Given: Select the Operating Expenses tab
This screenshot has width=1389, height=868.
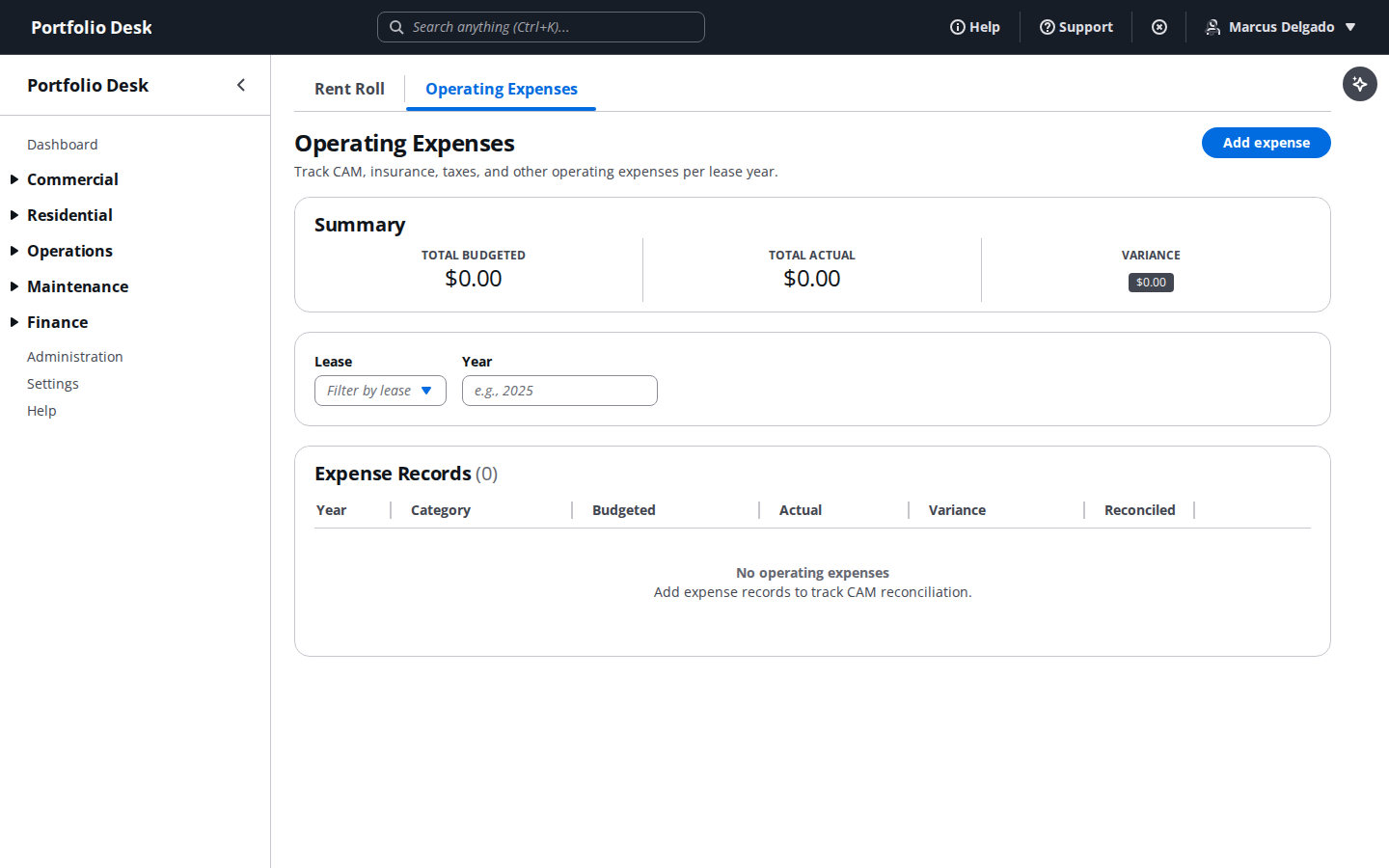Looking at the screenshot, I should [502, 89].
